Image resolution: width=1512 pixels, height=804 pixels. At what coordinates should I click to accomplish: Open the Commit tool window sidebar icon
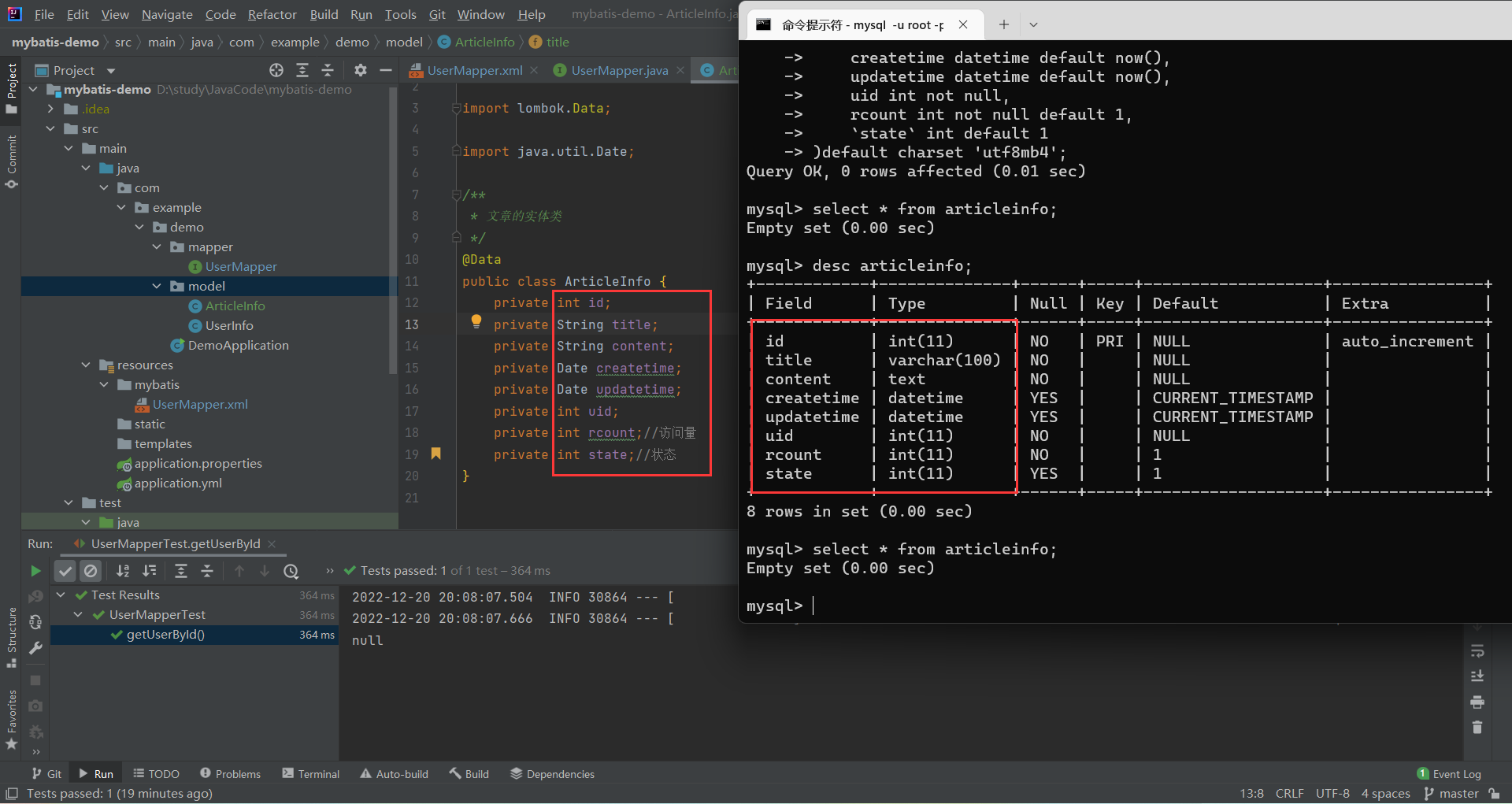12,161
